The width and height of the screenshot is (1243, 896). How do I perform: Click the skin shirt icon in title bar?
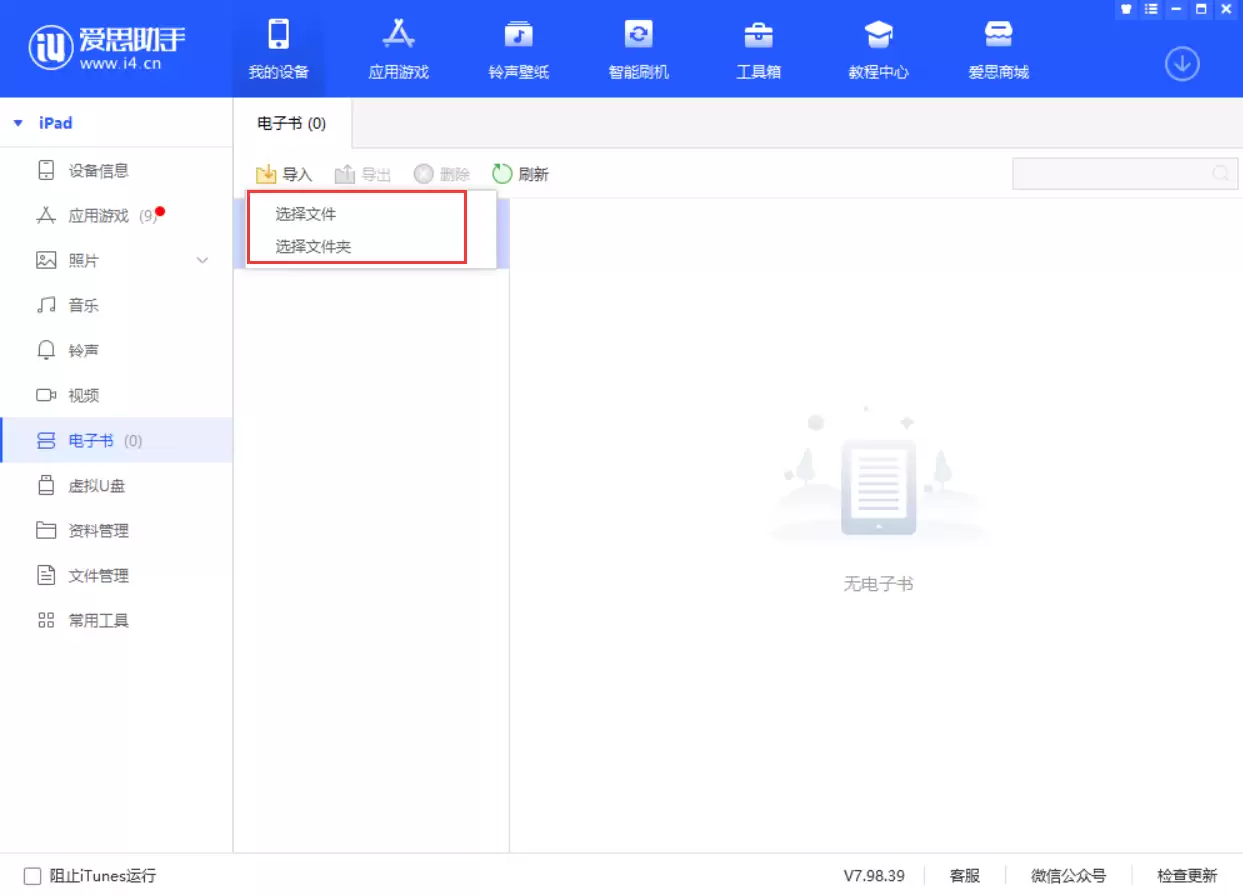click(1126, 9)
